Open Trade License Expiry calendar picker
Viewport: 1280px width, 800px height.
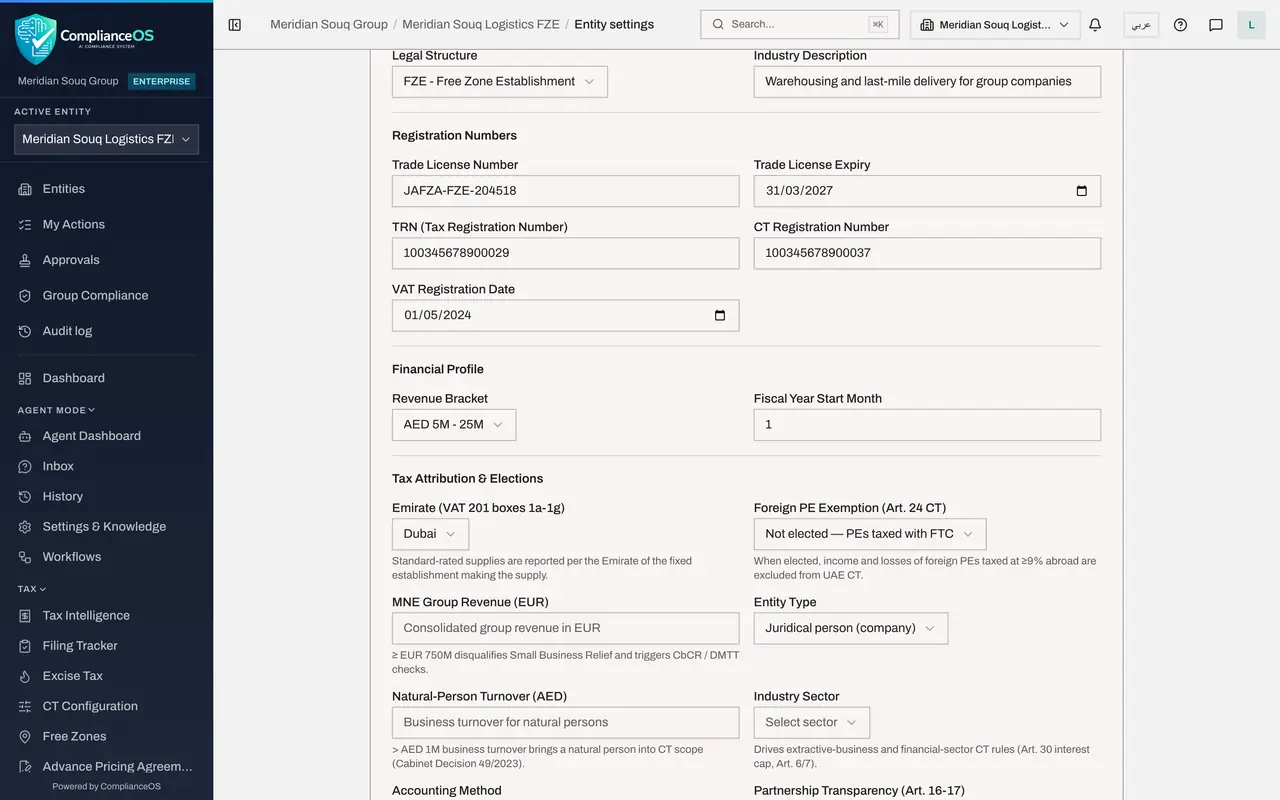click(1081, 191)
